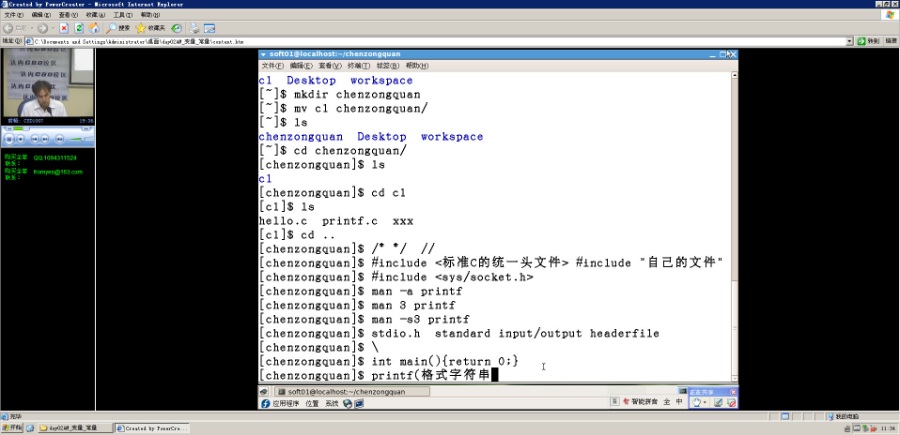Click the Go (转到) button
The image size is (900, 435).
pos(868,41)
